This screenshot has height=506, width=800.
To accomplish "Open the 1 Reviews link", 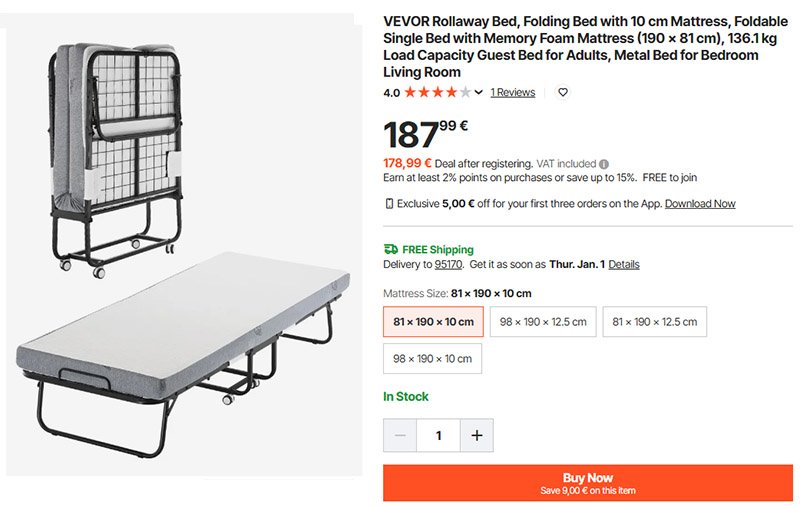I will point(512,92).
